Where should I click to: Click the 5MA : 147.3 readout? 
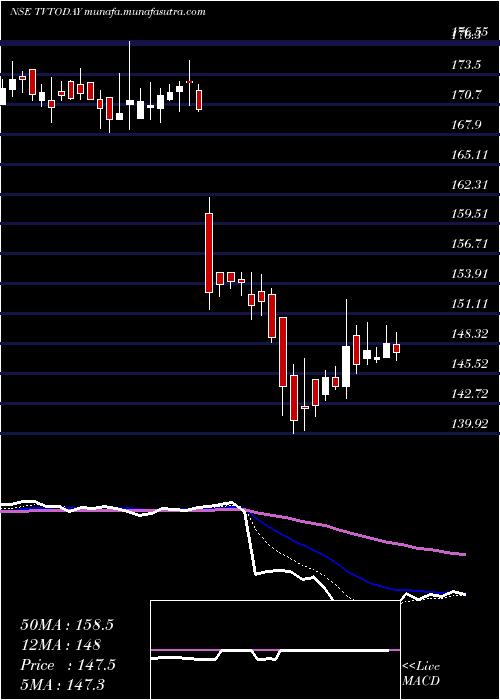[x=62, y=685]
